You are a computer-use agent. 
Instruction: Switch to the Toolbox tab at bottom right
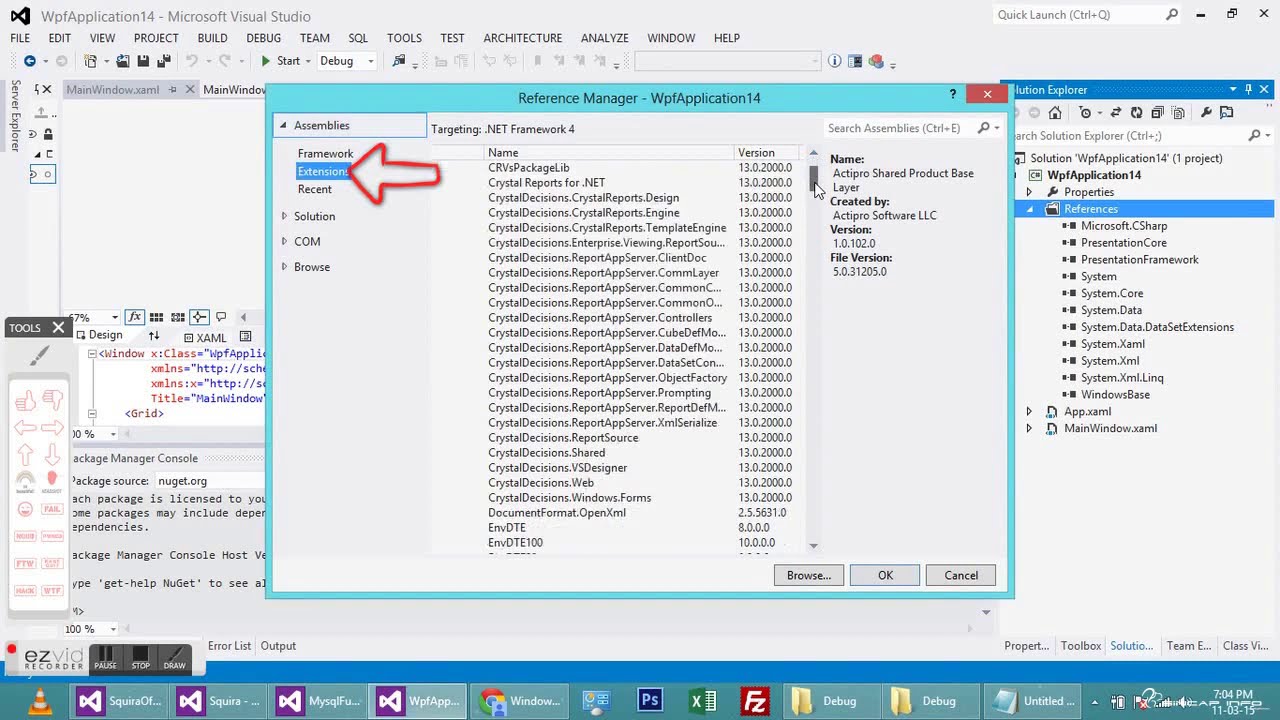[x=1080, y=646]
